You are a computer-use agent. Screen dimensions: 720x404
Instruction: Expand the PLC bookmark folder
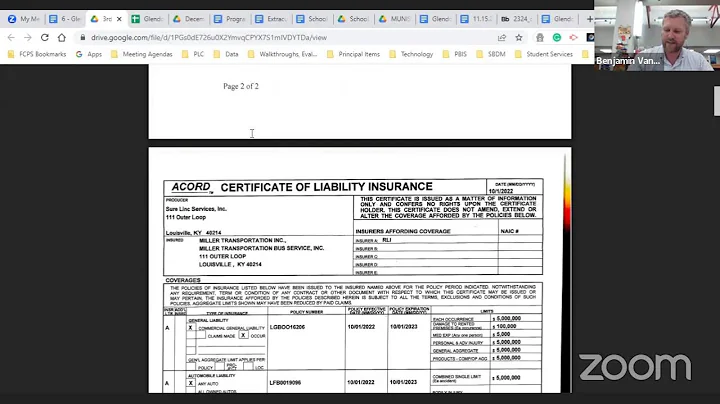click(192, 54)
